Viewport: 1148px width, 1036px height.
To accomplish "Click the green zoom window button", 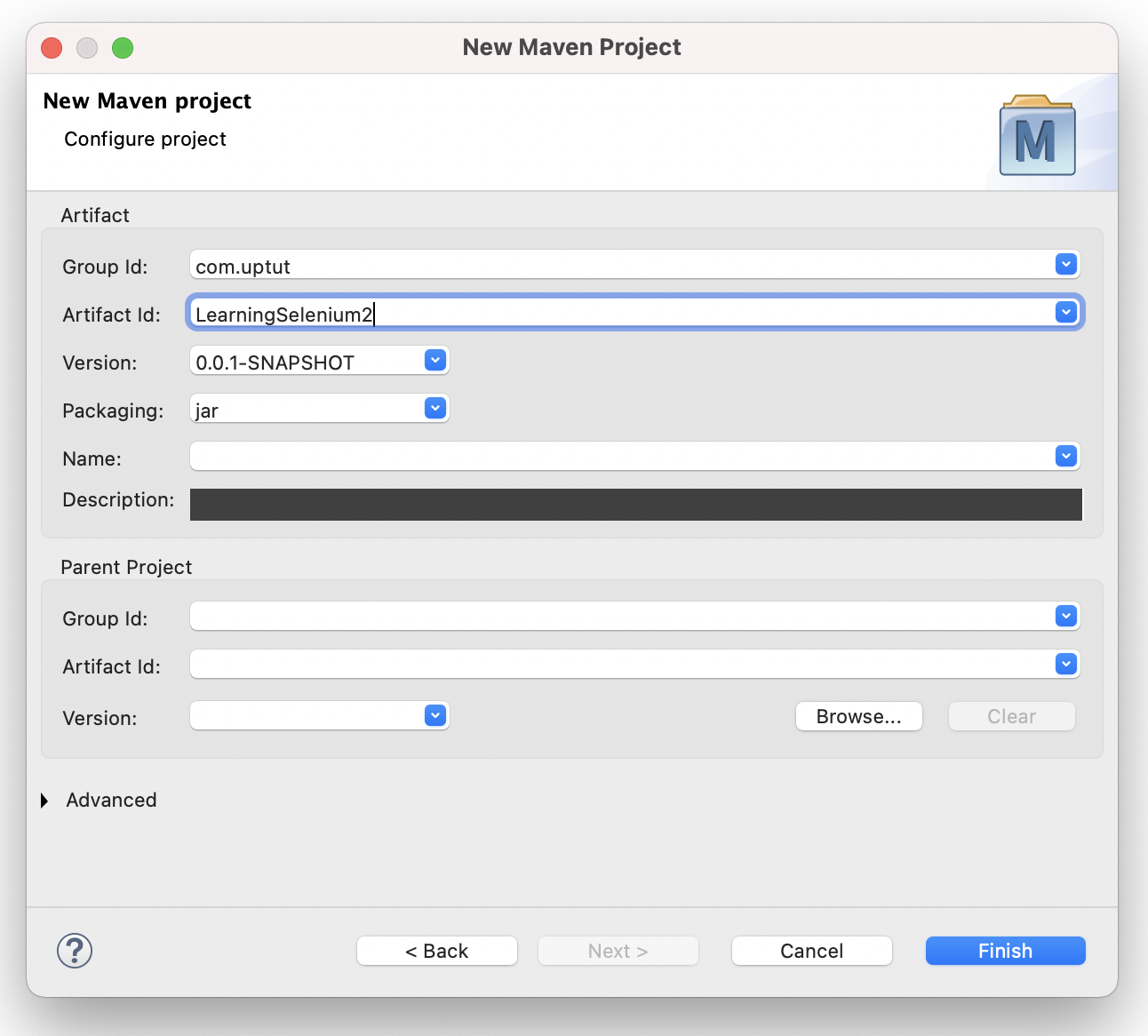I will click(x=123, y=48).
